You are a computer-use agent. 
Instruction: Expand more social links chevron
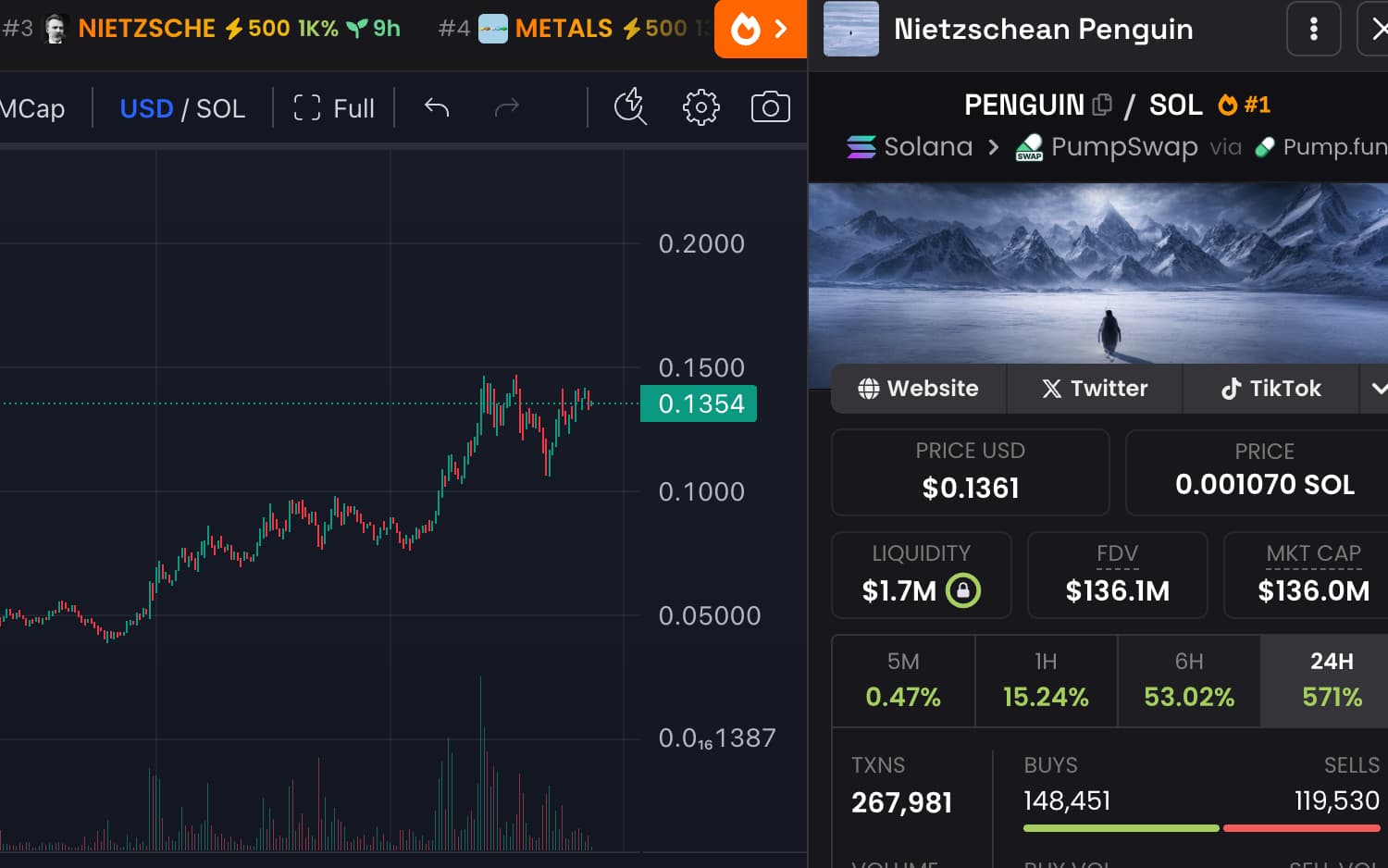coord(1378,389)
